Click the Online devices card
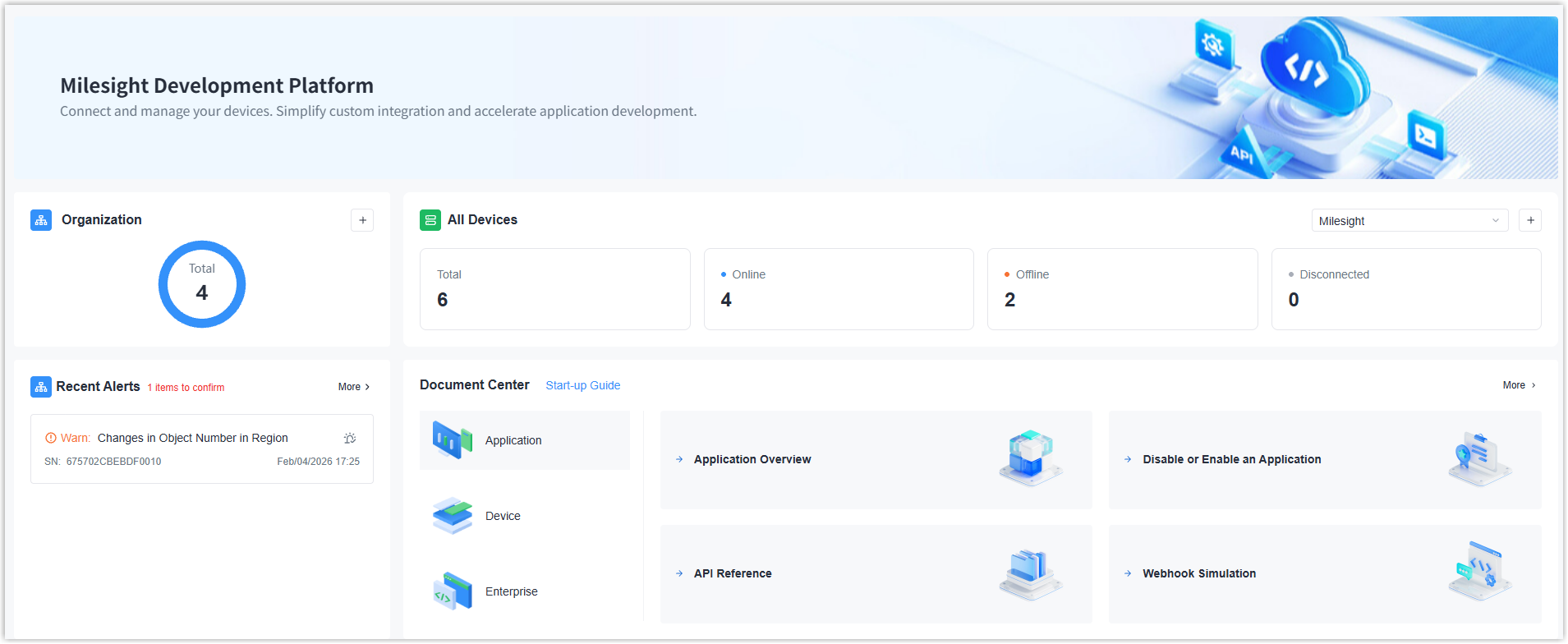The height and width of the screenshot is (644, 1568). click(838, 289)
